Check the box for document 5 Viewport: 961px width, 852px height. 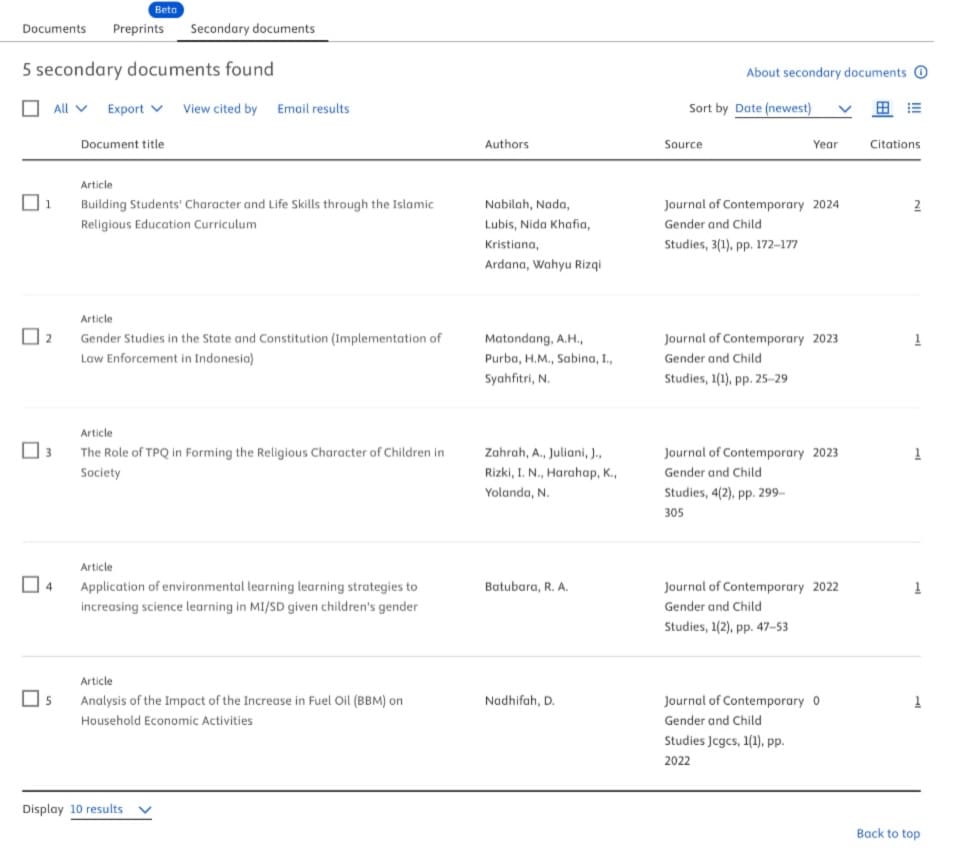(x=31, y=699)
